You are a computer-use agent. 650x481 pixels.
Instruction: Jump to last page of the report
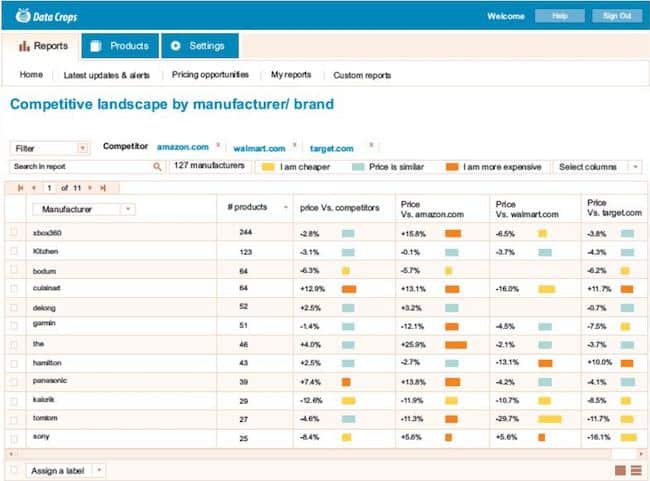click(101, 187)
